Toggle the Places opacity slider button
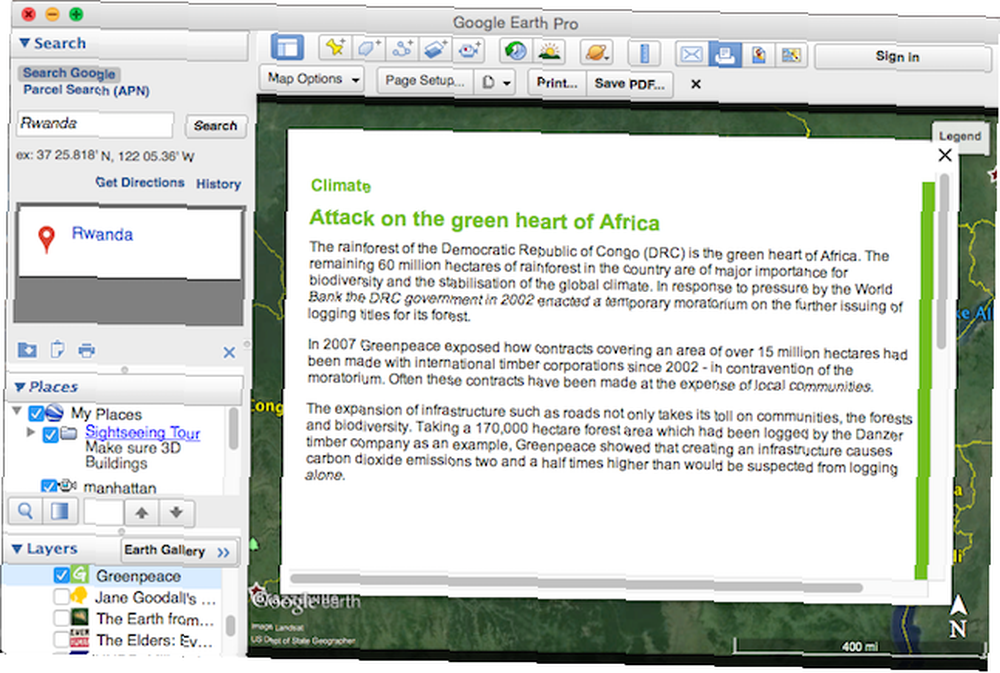The width and height of the screenshot is (1000, 673). (60, 512)
